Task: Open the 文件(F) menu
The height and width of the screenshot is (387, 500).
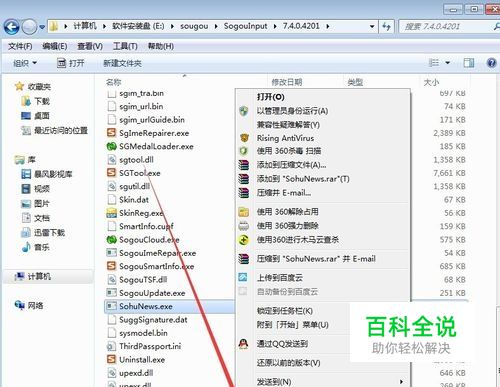Action: [20, 46]
